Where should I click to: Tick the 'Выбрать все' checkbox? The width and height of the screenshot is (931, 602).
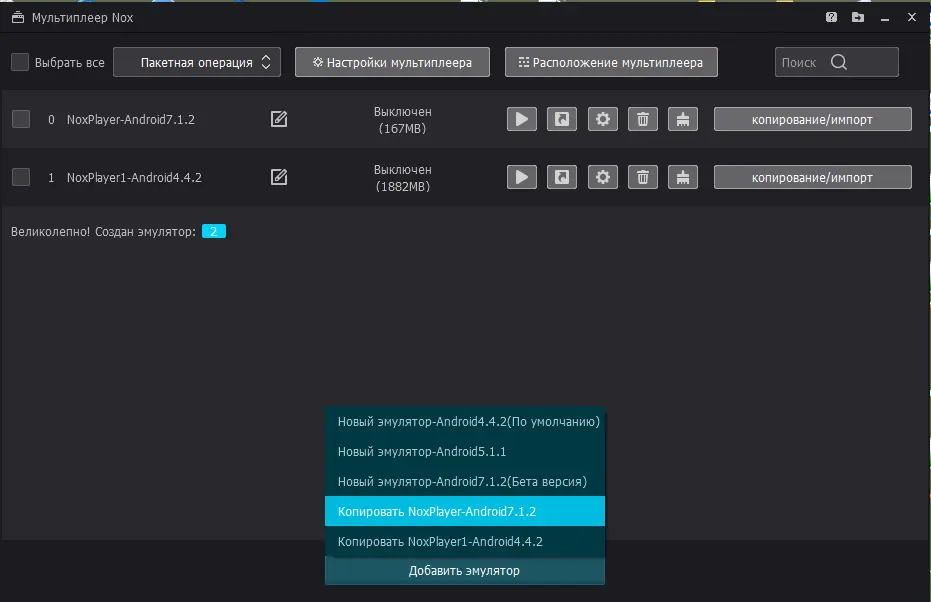pyautogui.click(x=20, y=62)
